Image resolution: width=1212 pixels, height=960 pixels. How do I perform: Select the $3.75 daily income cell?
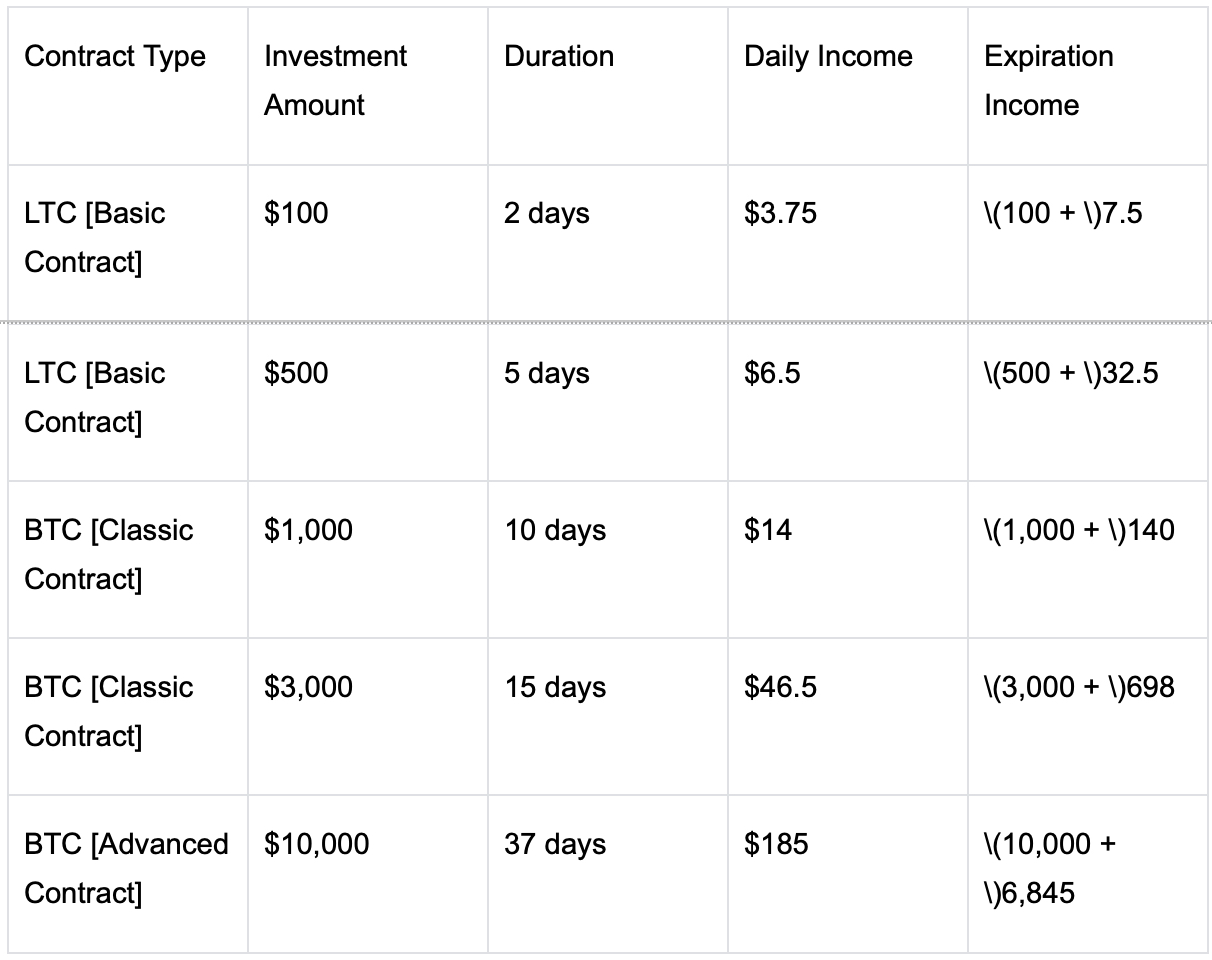780,213
